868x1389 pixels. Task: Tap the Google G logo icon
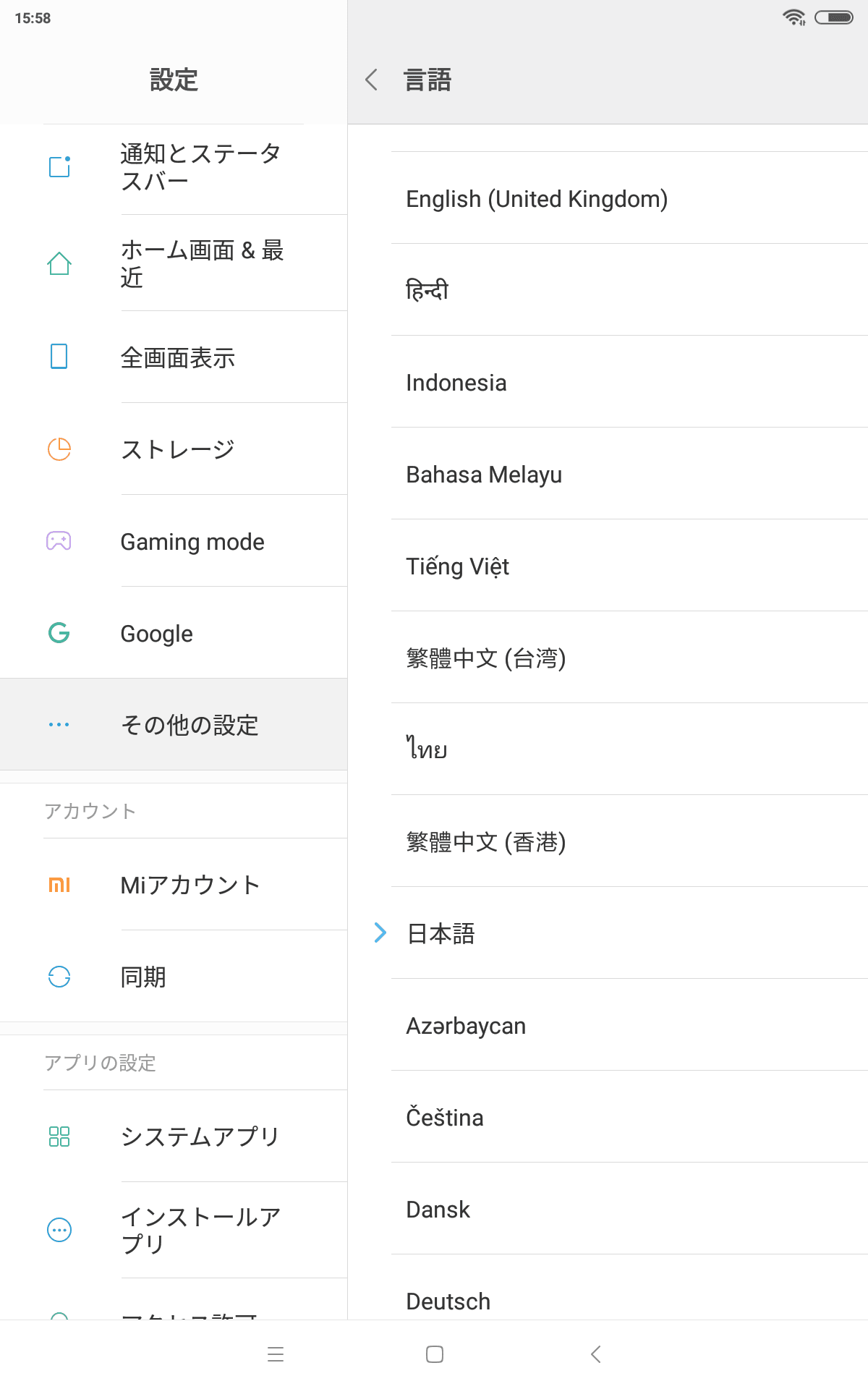click(x=59, y=633)
